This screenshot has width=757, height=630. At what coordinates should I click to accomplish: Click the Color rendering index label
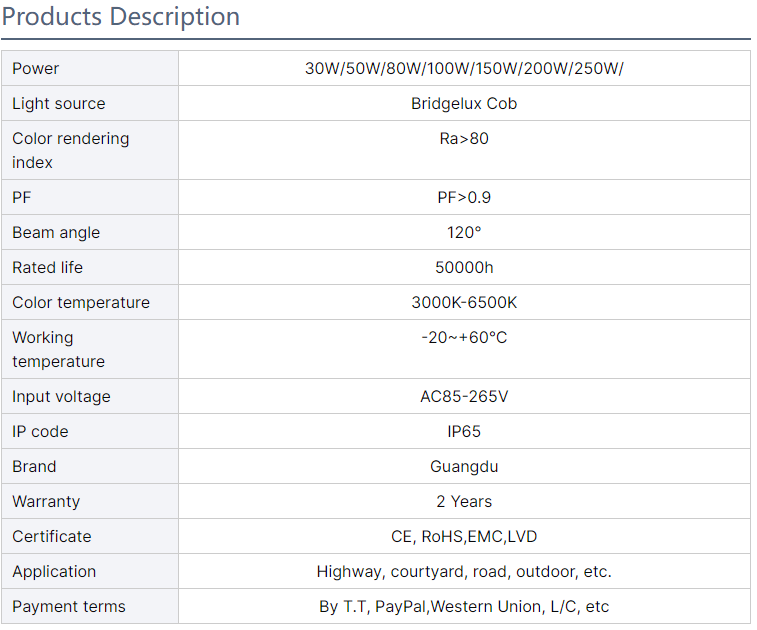[x=70, y=150]
